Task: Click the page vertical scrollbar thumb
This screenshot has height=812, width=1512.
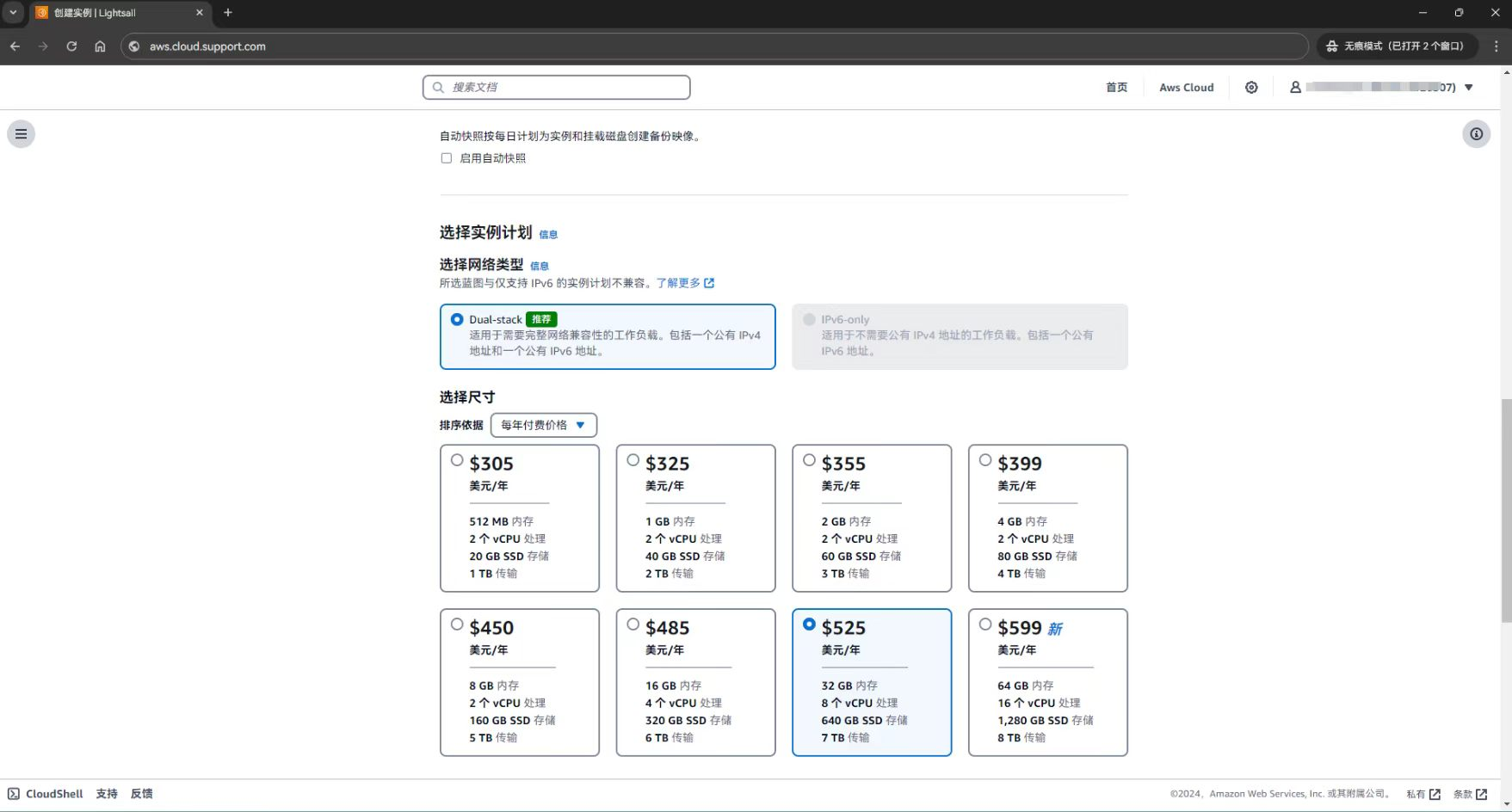Action: (1506, 510)
